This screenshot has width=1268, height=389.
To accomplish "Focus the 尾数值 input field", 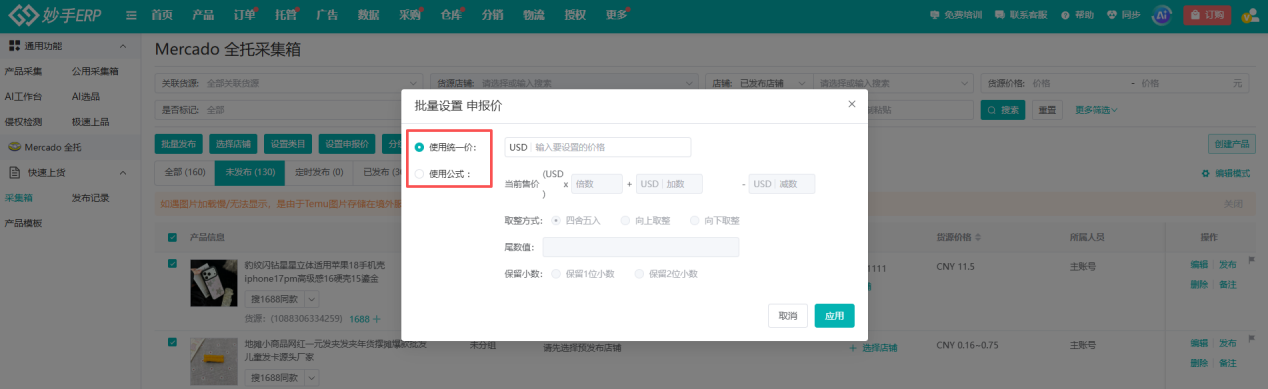I will [x=641, y=247].
